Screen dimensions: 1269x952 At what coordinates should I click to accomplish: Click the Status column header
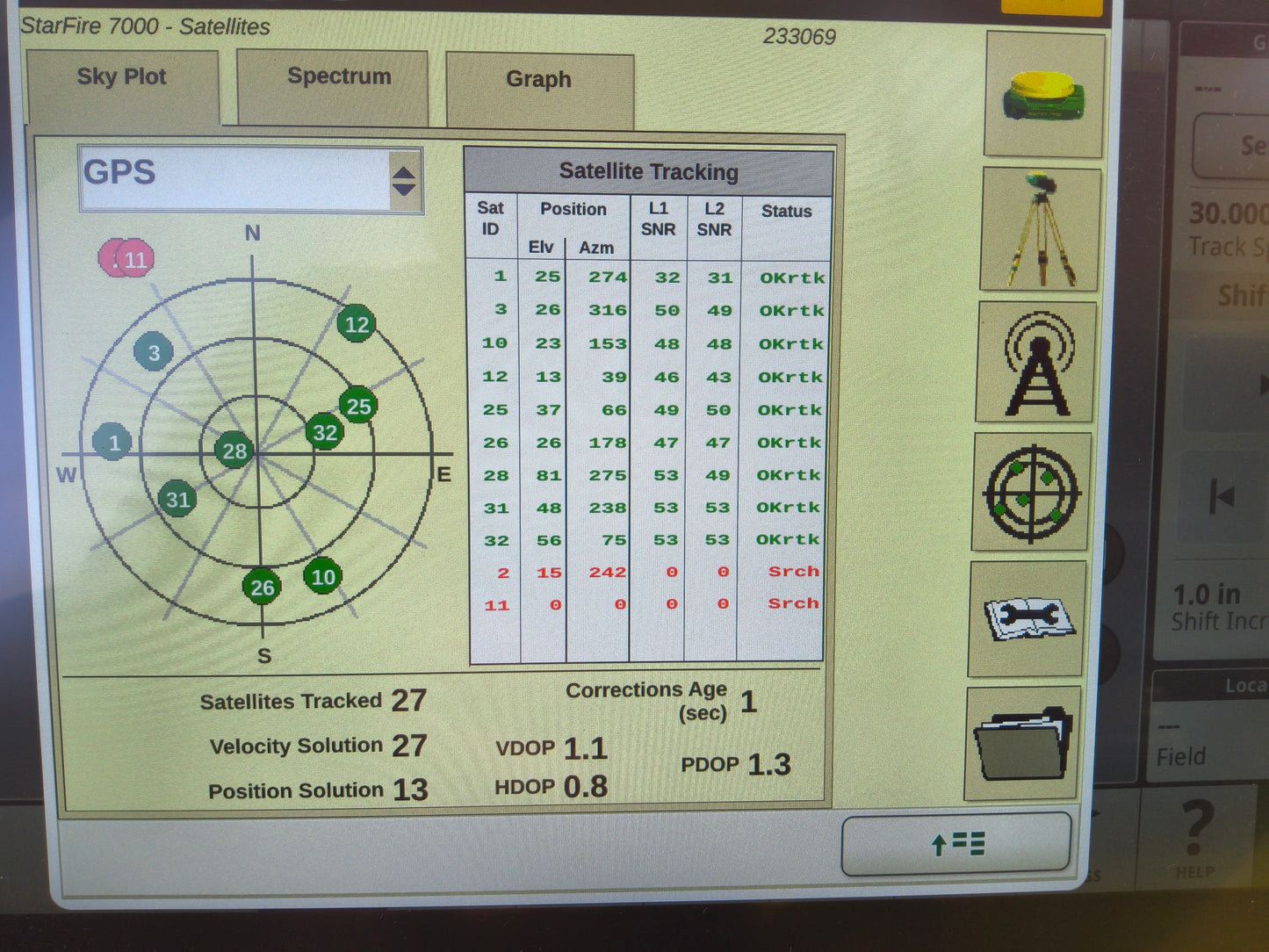tap(786, 212)
